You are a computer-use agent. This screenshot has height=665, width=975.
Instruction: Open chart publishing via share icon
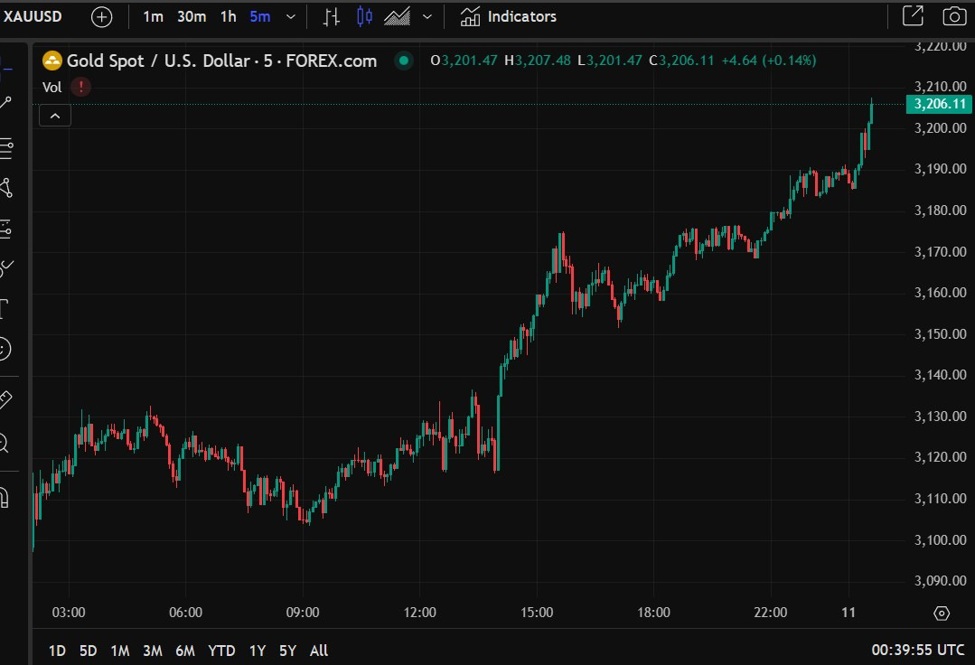point(913,16)
